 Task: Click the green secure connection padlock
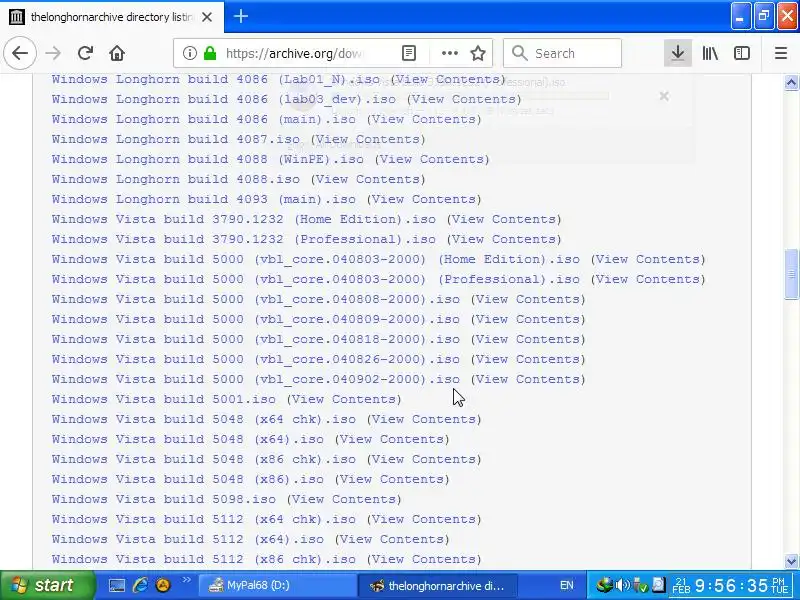tap(210, 53)
